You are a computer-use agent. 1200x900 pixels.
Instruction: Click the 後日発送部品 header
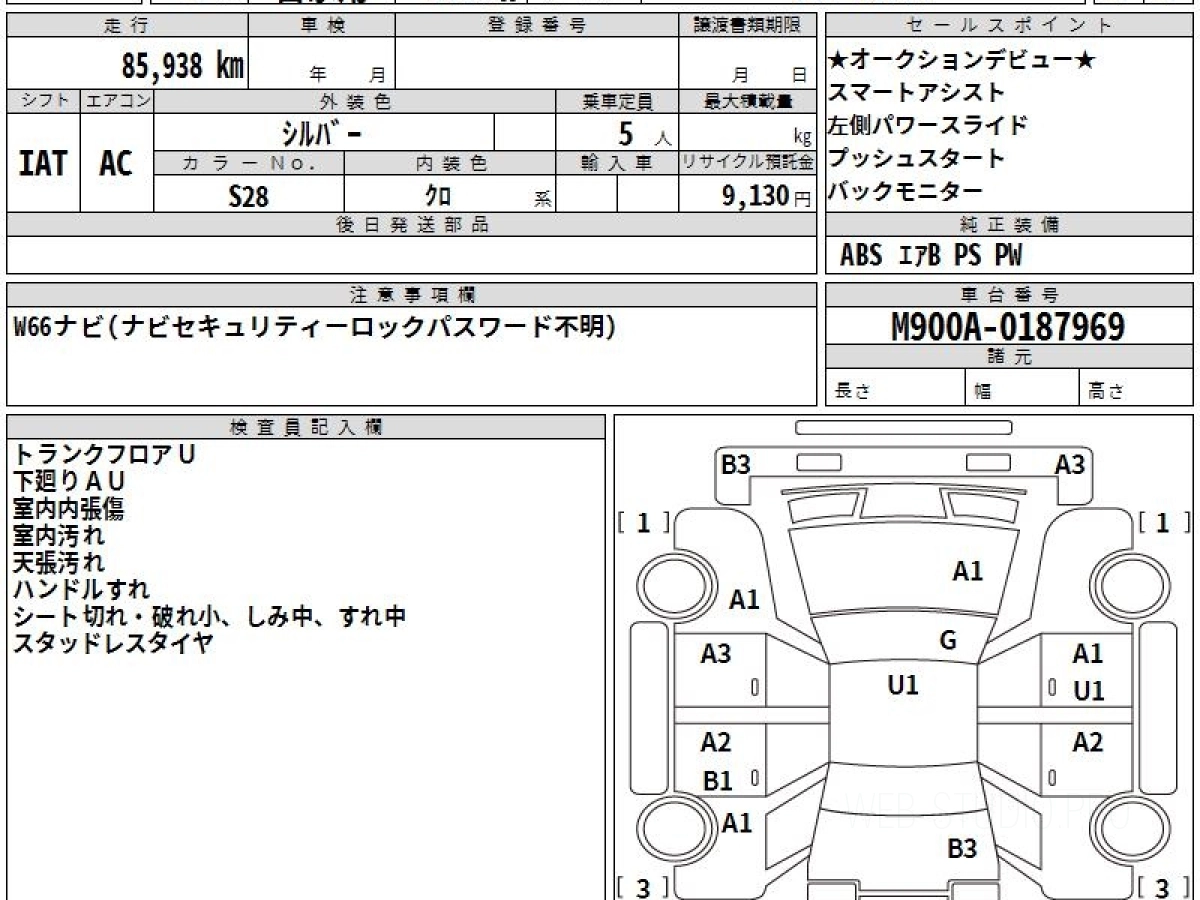411,225
